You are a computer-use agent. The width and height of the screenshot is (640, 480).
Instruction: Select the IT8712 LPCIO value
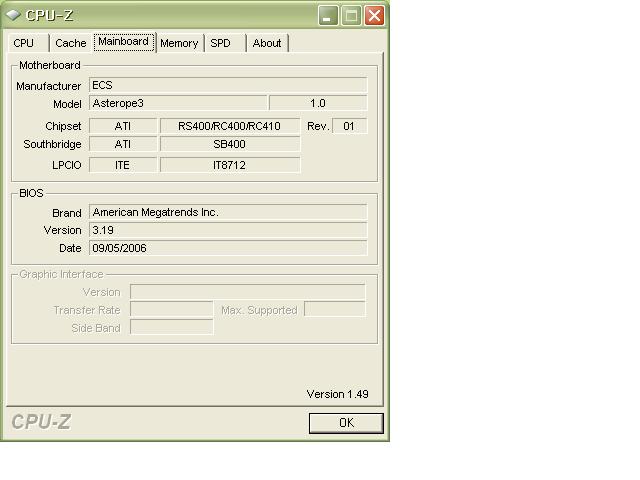tap(230, 165)
